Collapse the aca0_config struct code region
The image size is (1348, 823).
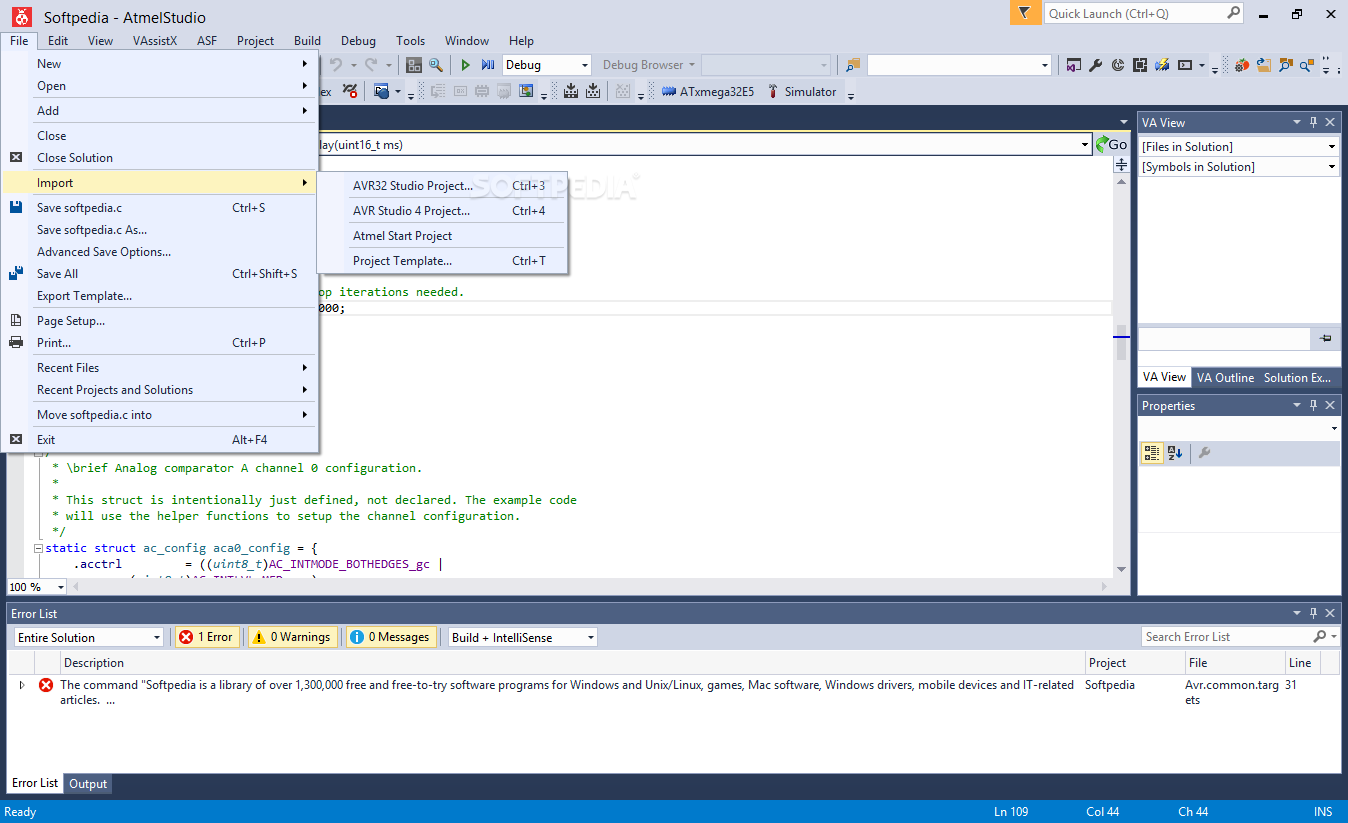[x=38, y=548]
